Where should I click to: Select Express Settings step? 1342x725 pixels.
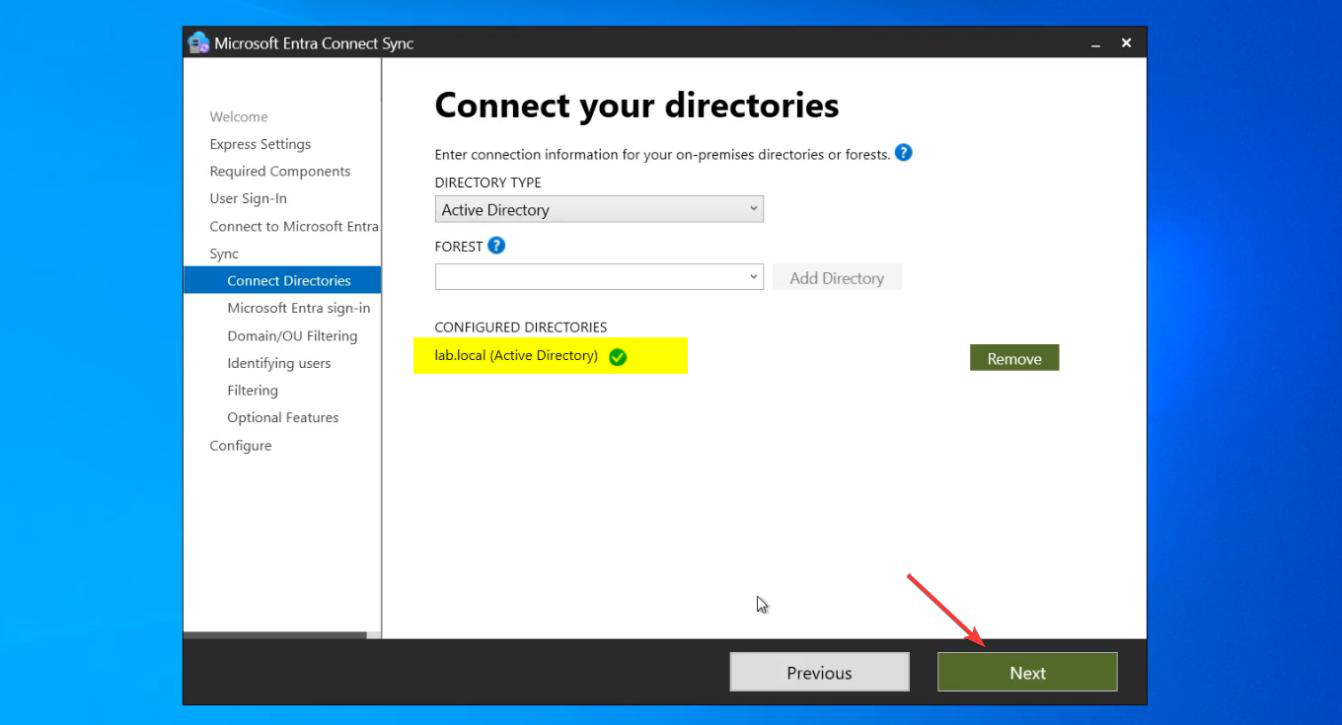click(260, 144)
